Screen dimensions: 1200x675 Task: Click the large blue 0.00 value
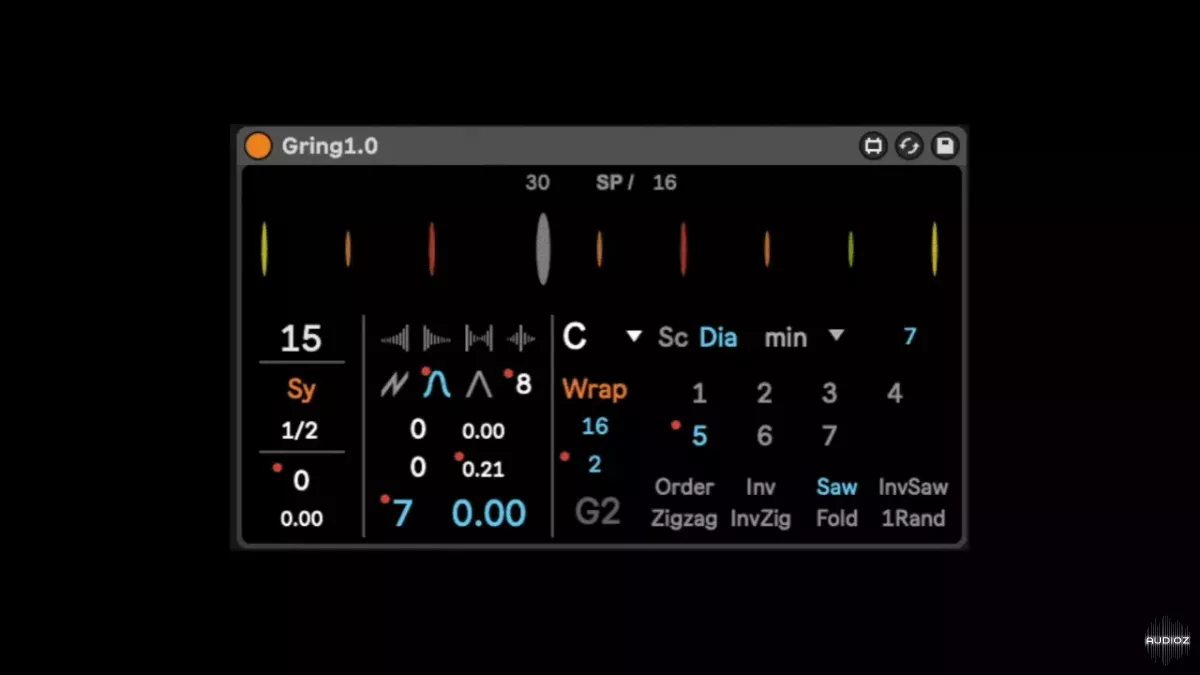[488, 513]
